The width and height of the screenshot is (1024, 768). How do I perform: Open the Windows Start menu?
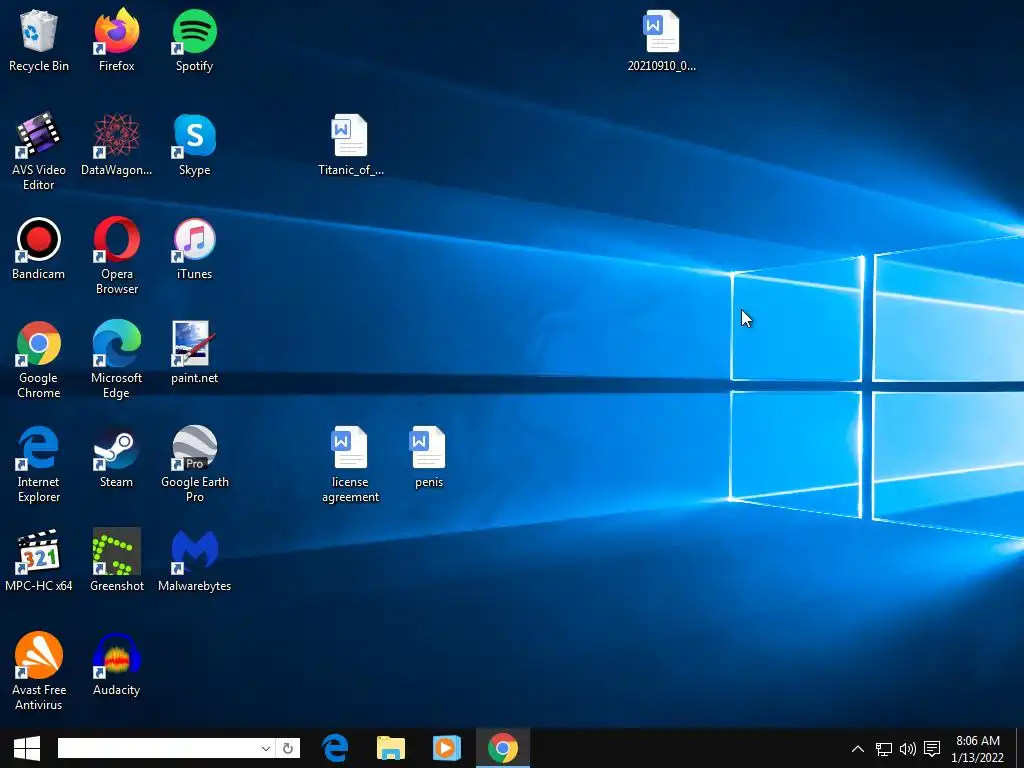coord(27,748)
